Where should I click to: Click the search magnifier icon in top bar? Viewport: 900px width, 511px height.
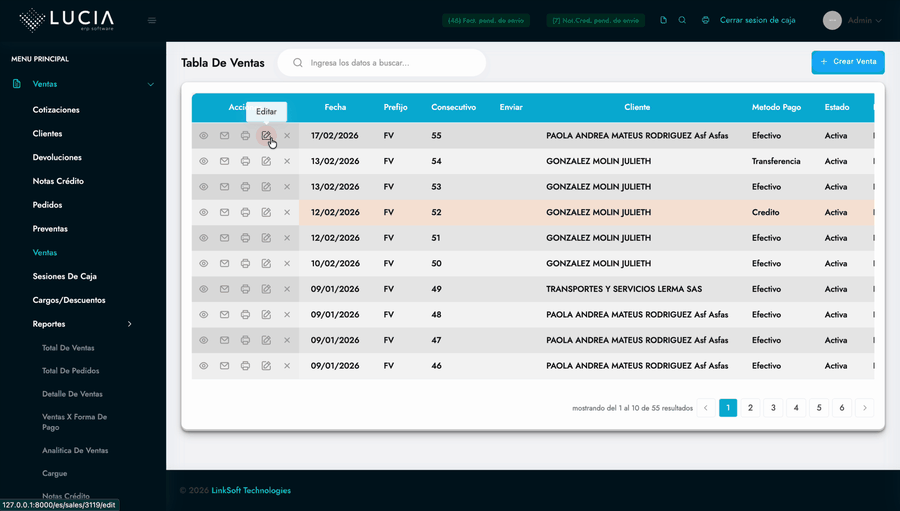(682, 20)
